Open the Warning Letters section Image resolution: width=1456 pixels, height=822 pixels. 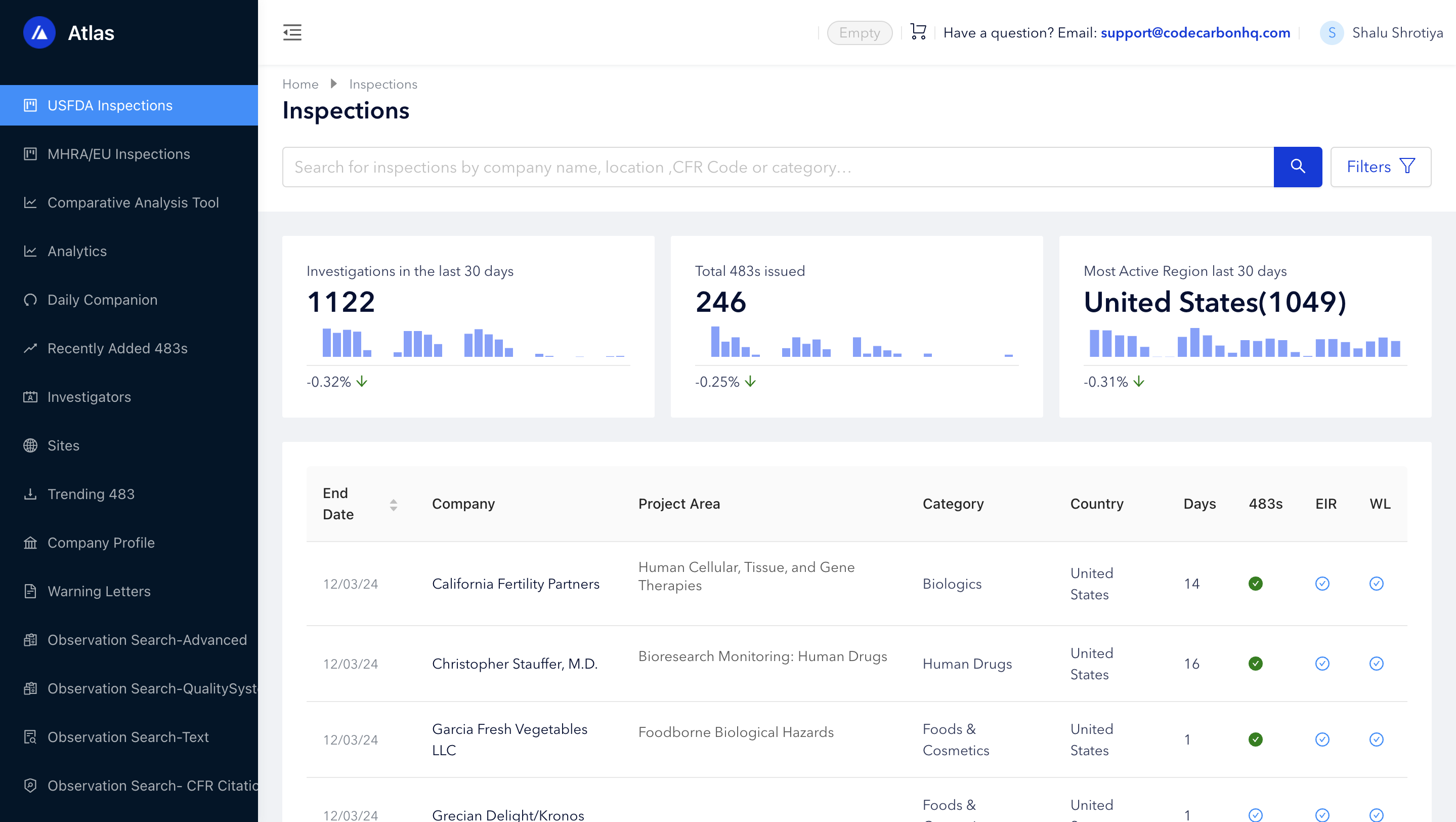point(99,591)
